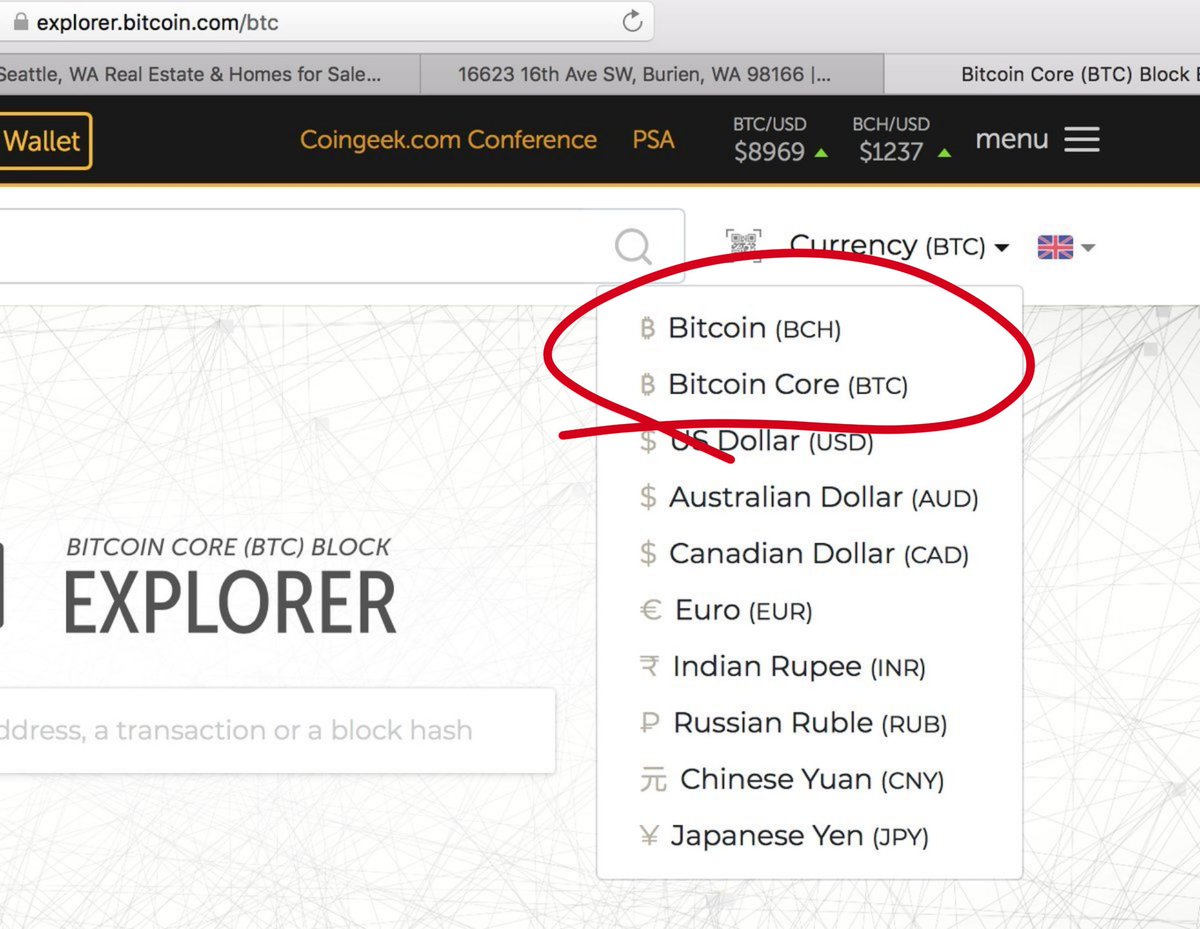The height and width of the screenshot is (929, 1200).
Task: Switch to 16623 16th Ave SW tab
Action: tap(652, 74)
